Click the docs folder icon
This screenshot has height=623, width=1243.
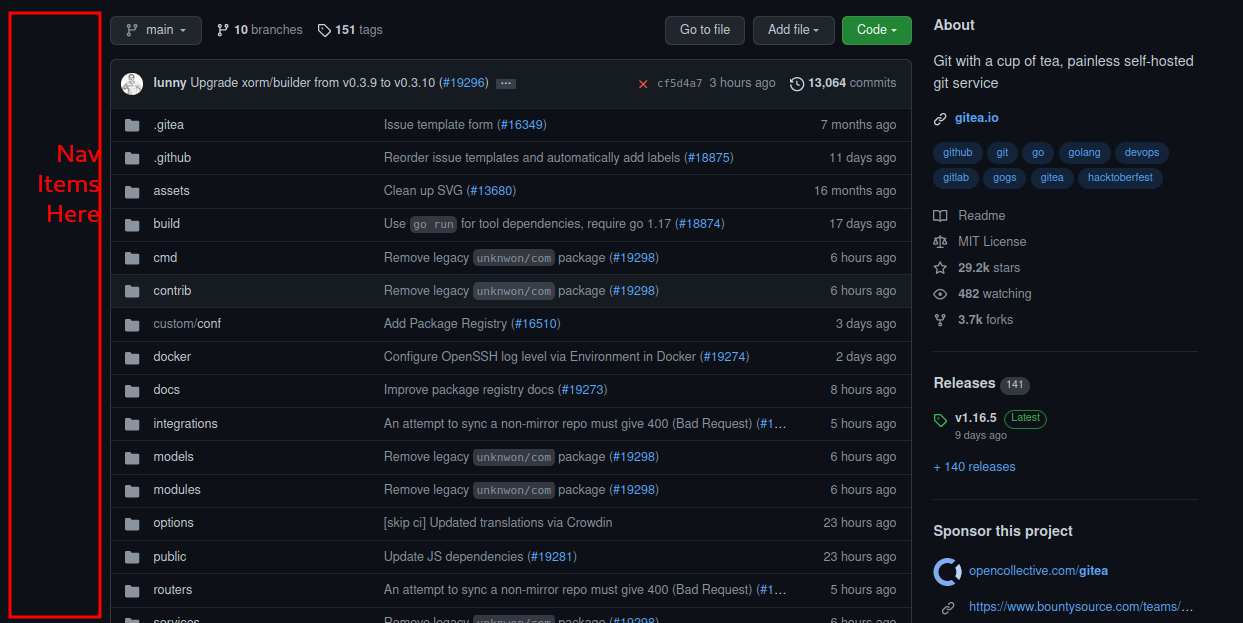[x=132, y=390]
